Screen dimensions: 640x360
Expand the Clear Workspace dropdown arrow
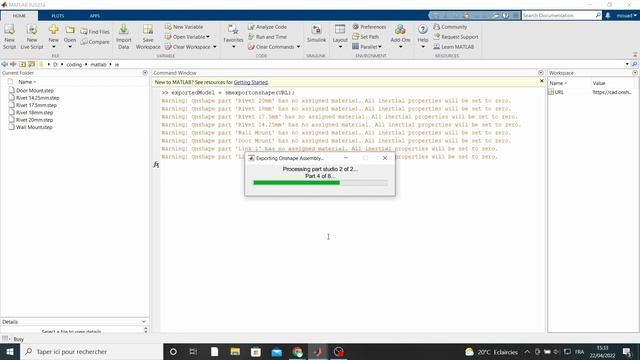point(215,47)
